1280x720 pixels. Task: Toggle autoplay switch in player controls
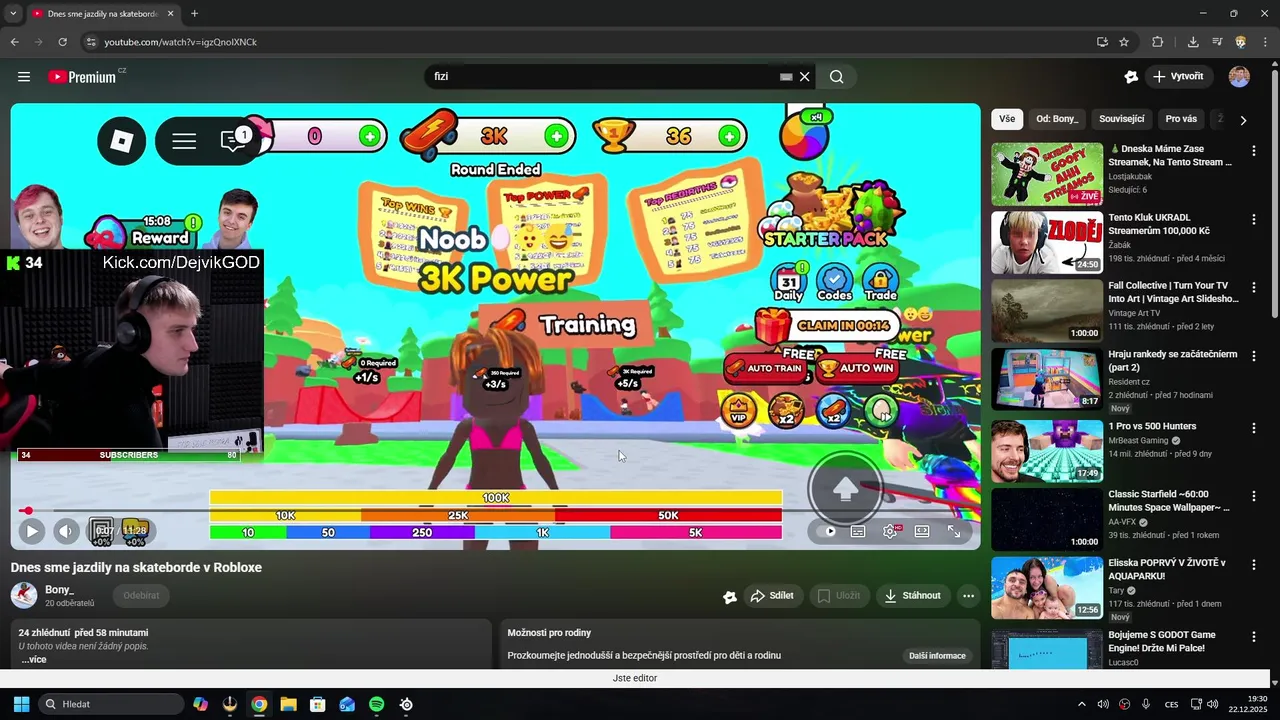coord(827,532)
